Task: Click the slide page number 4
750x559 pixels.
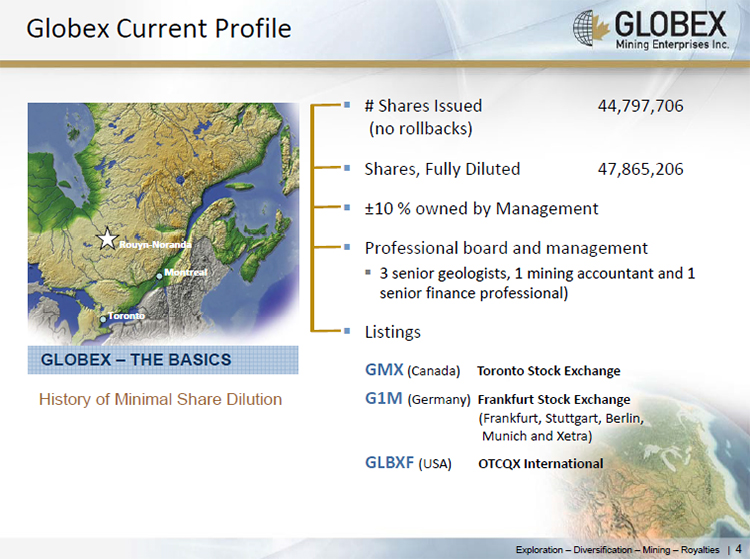Action: (738, 549)
